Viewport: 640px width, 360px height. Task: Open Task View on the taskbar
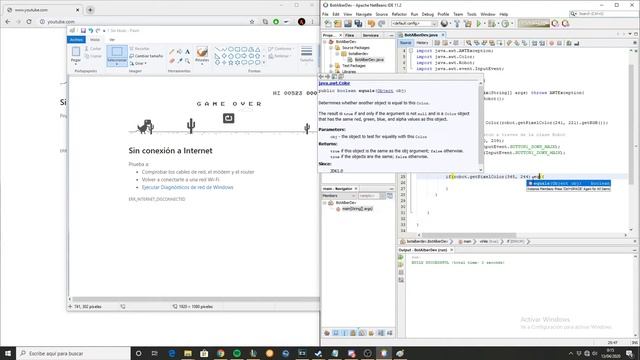coord(155,353)
